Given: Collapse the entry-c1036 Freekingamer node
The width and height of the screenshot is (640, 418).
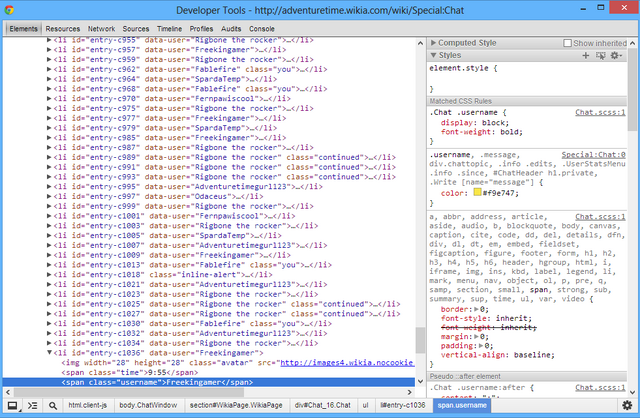Looking at the screenshot, I should 49,353.
